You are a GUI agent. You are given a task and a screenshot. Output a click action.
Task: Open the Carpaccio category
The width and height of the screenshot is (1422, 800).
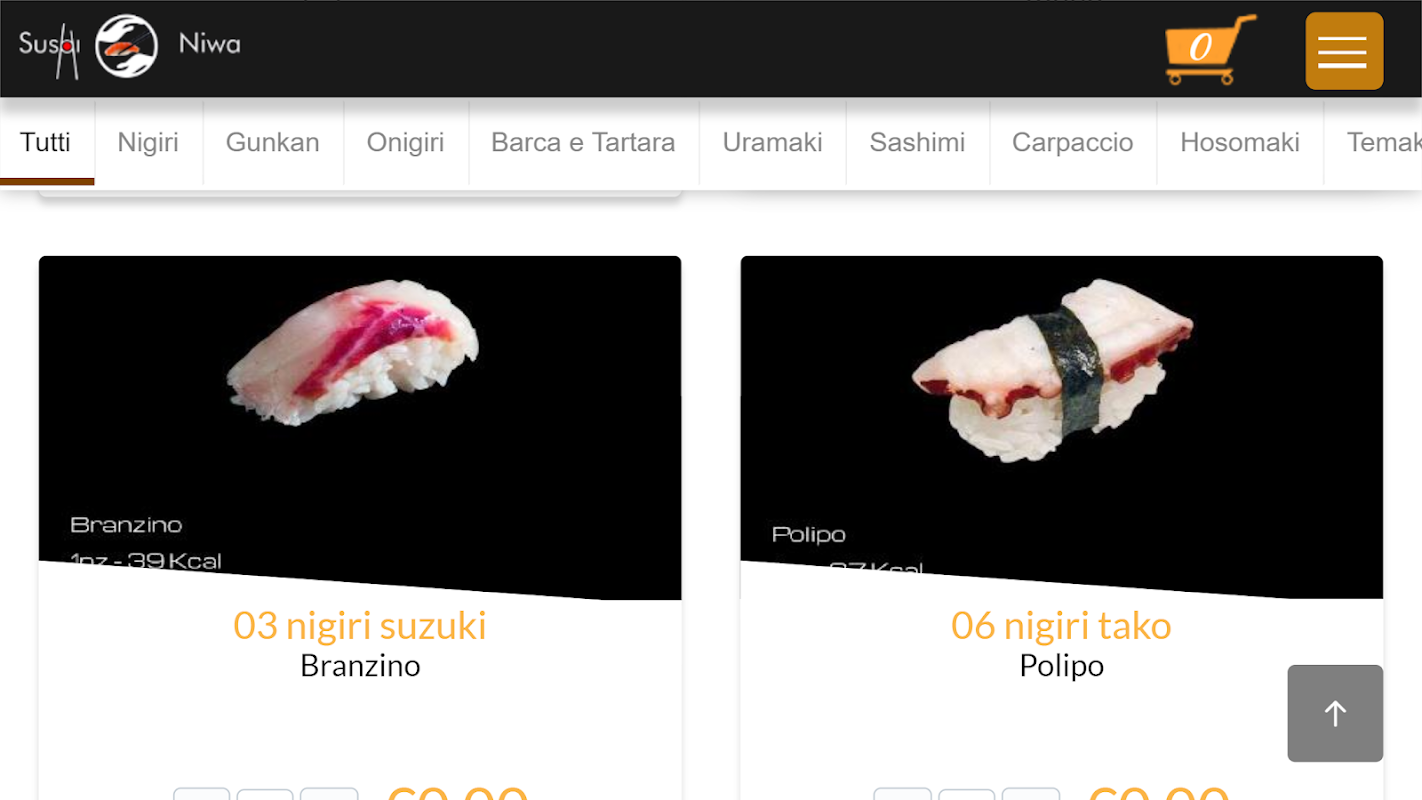click(x=1072, y=142)
